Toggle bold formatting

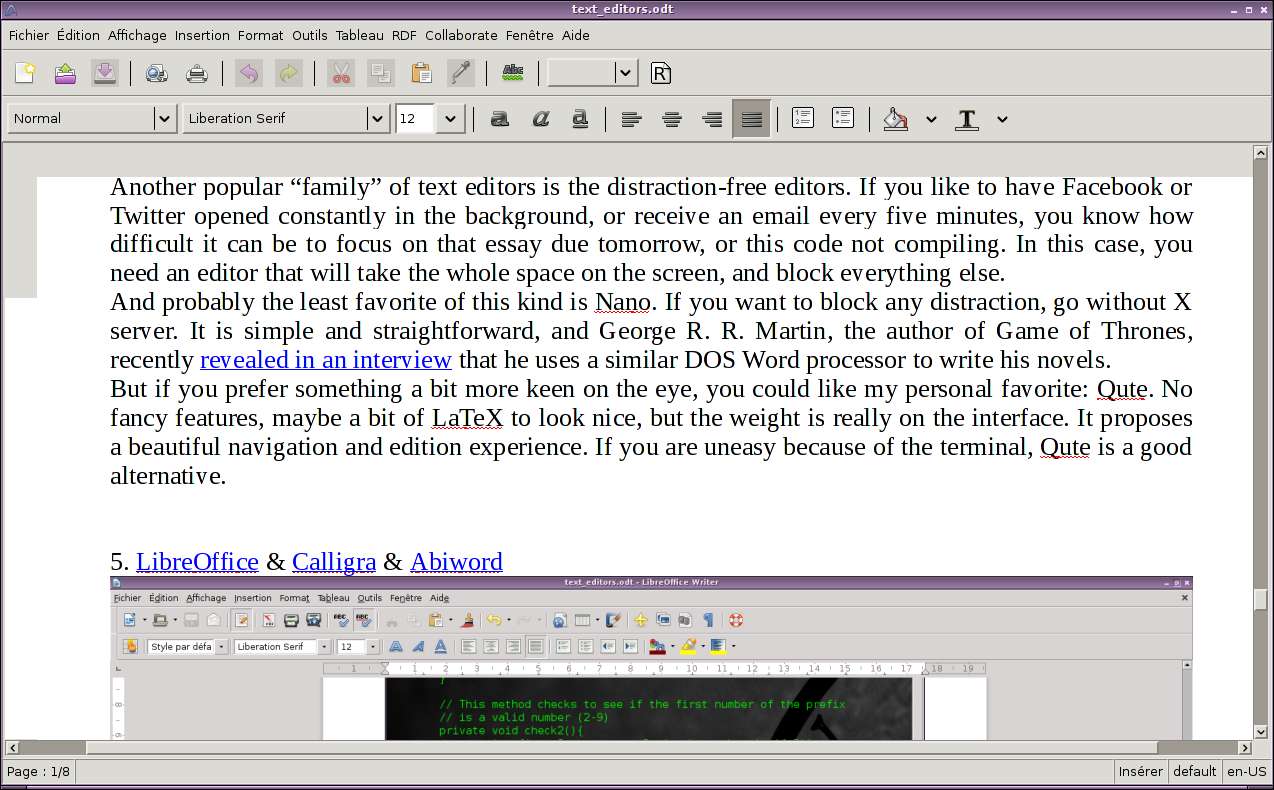[x=500, y=119]
